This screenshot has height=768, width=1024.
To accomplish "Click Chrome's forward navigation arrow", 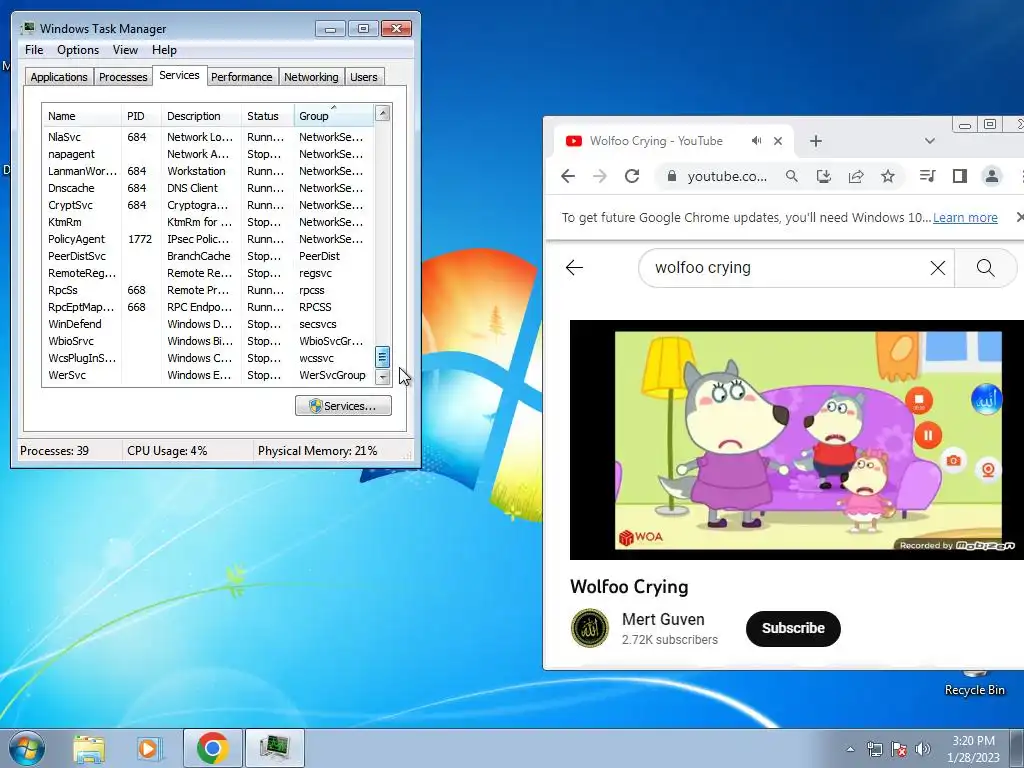I will point(600,176).
